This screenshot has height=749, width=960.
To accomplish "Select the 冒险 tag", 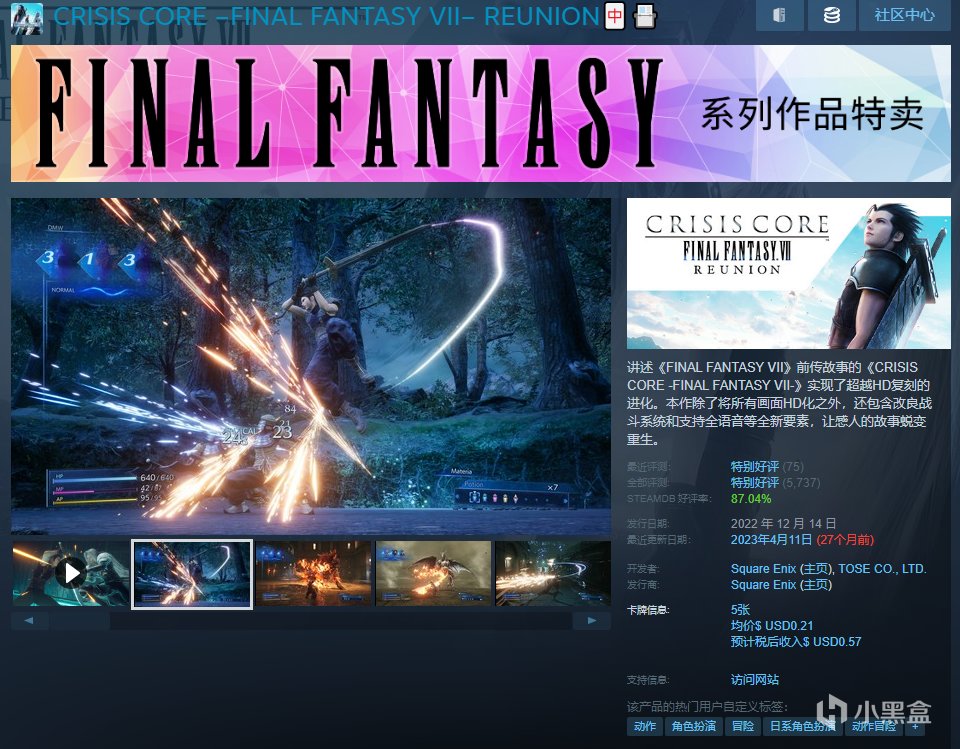I will [x=743, y=726].
